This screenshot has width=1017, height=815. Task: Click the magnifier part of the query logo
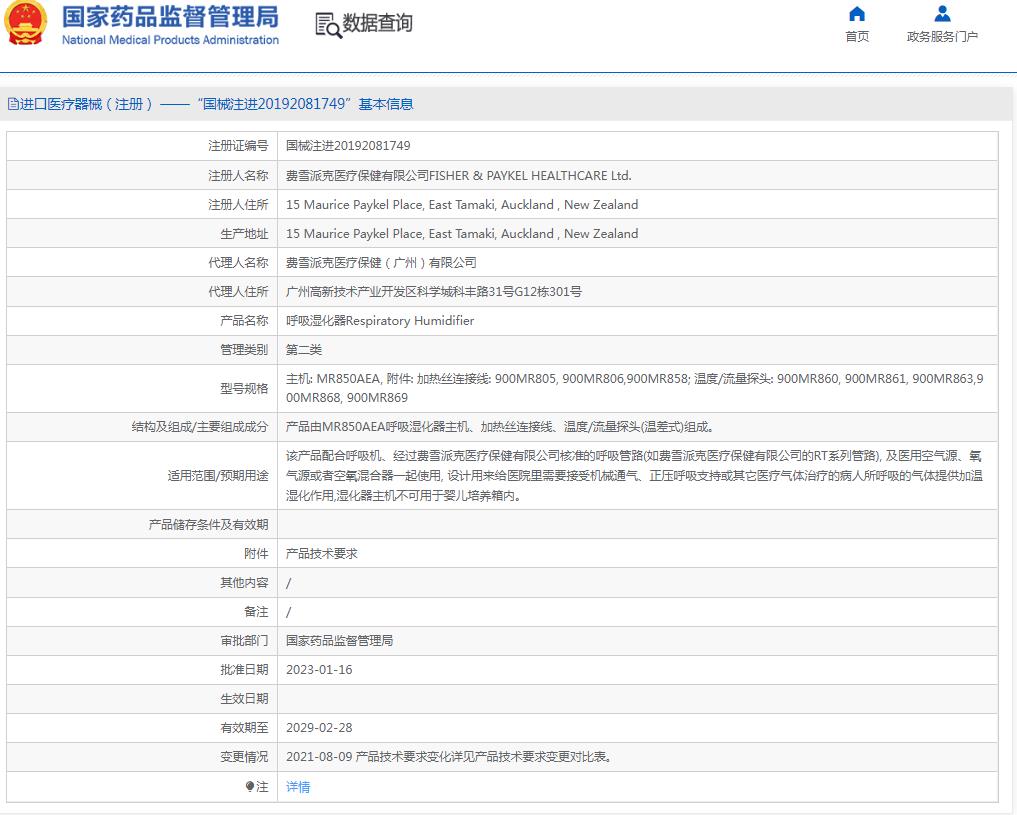(x=333, y=28)
